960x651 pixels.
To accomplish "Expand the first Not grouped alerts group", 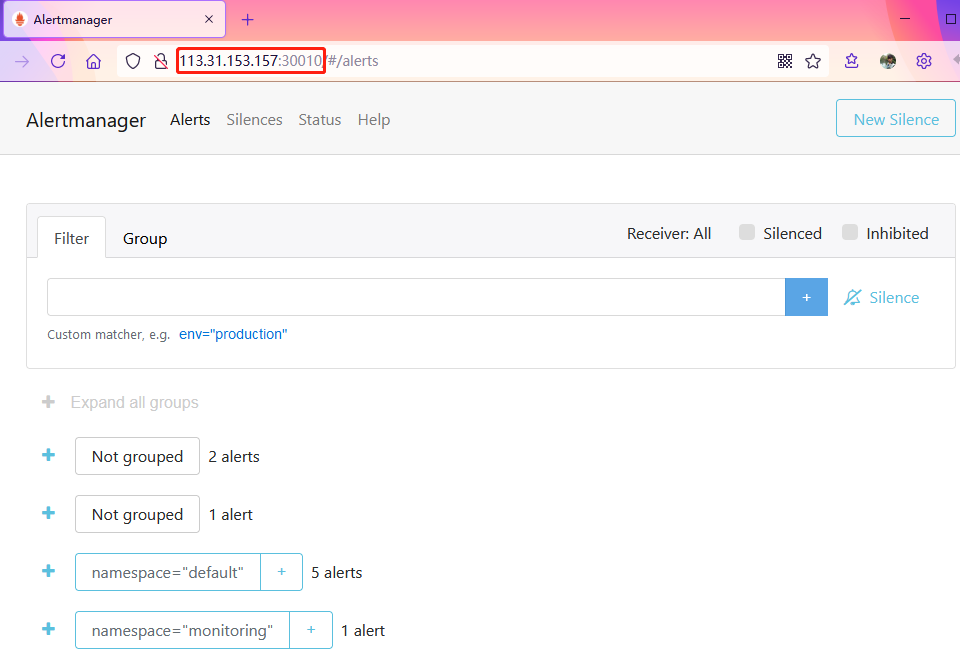I will coord(48,455).
